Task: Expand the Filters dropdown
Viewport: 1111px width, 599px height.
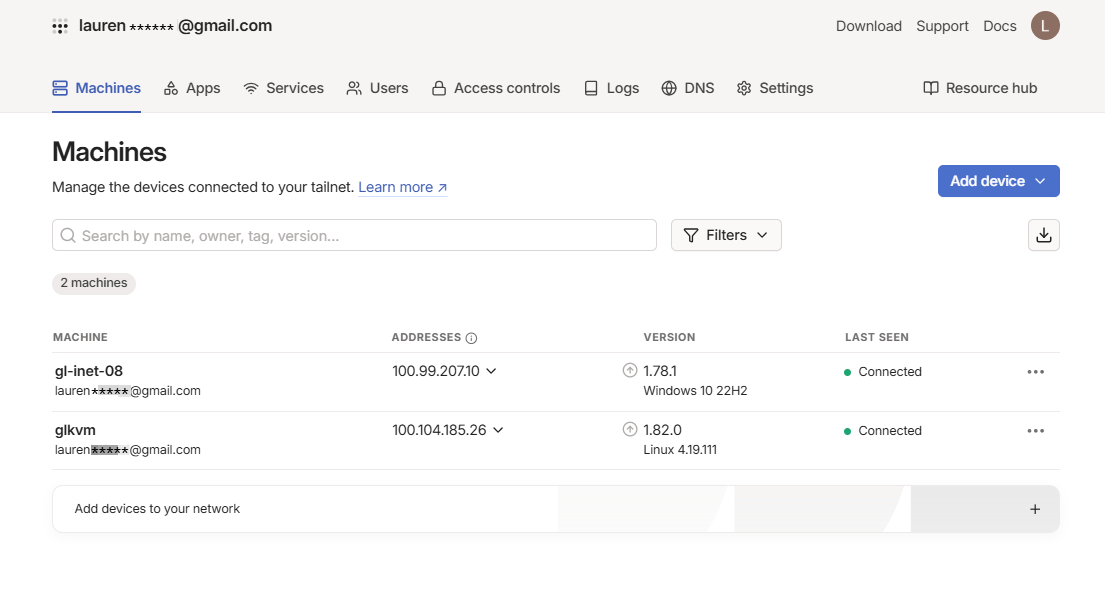Action: tap(726, 235)
